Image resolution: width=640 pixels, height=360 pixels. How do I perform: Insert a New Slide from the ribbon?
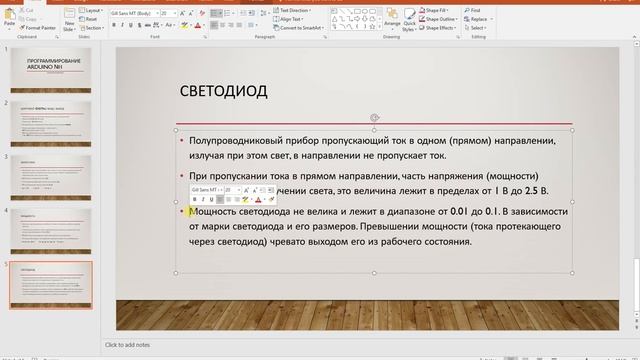(x=69, y=20)
